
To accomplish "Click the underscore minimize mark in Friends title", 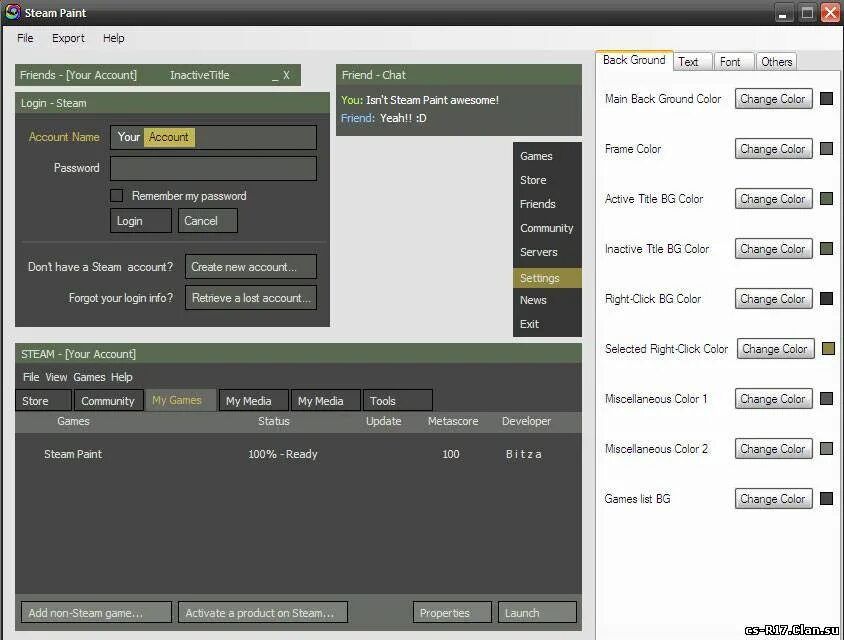I will click(x=275, y=78).
